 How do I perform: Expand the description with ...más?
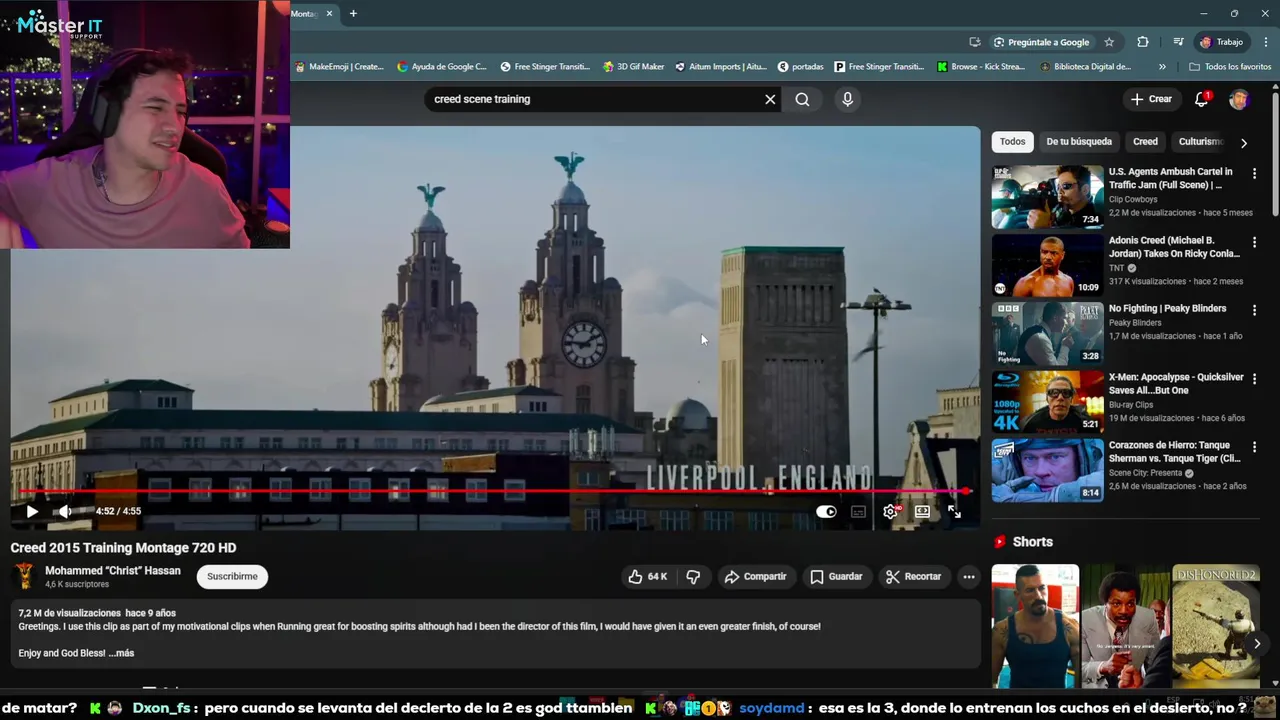[x=121, y=653]
